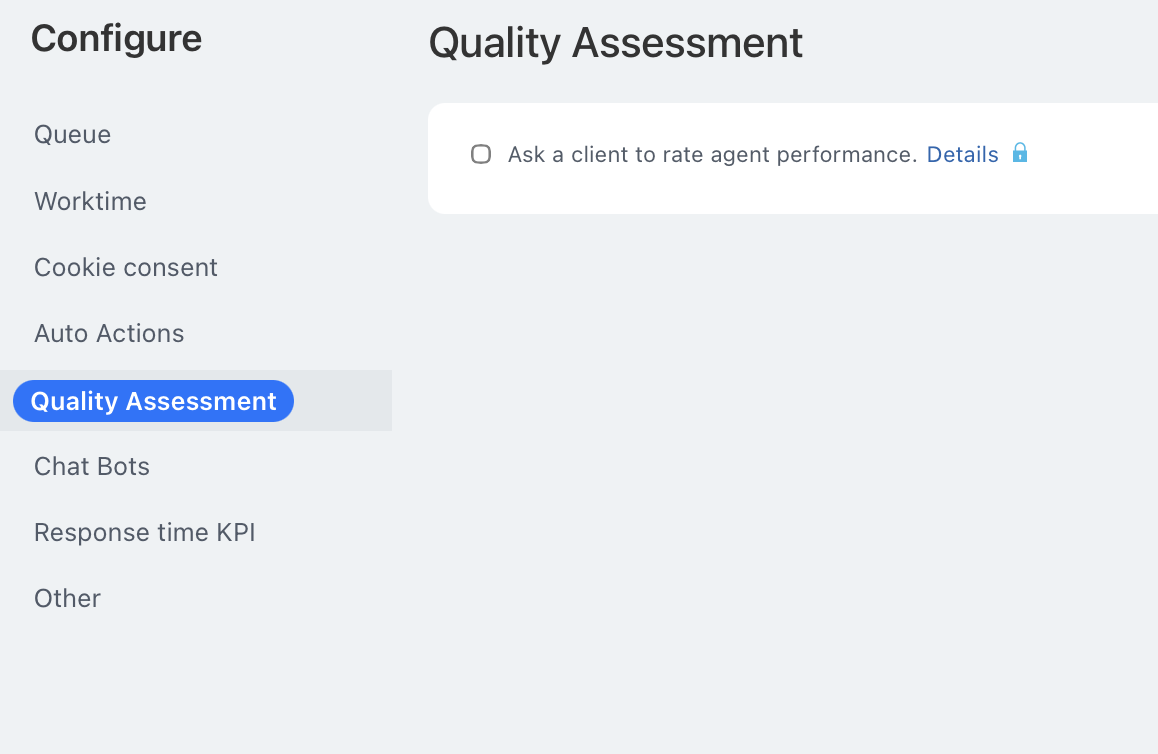
Task: Switch to the Auto Actions section
Action: (x=109, y=333)
